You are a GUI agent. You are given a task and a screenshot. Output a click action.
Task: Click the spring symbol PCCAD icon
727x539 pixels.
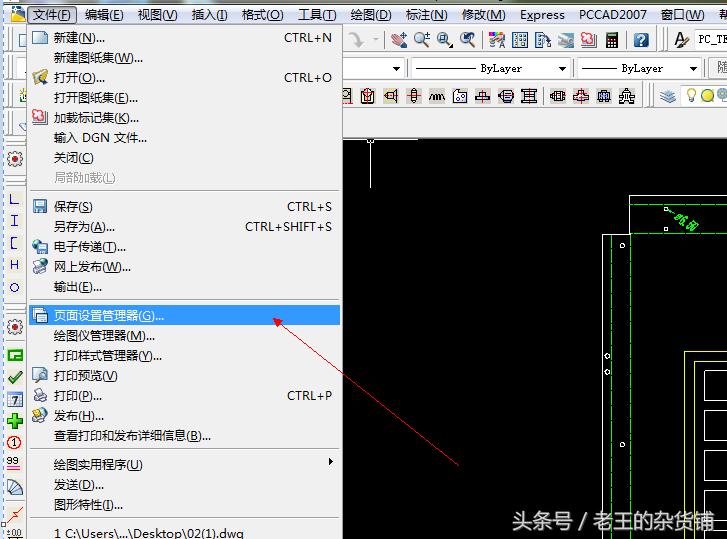437,96
